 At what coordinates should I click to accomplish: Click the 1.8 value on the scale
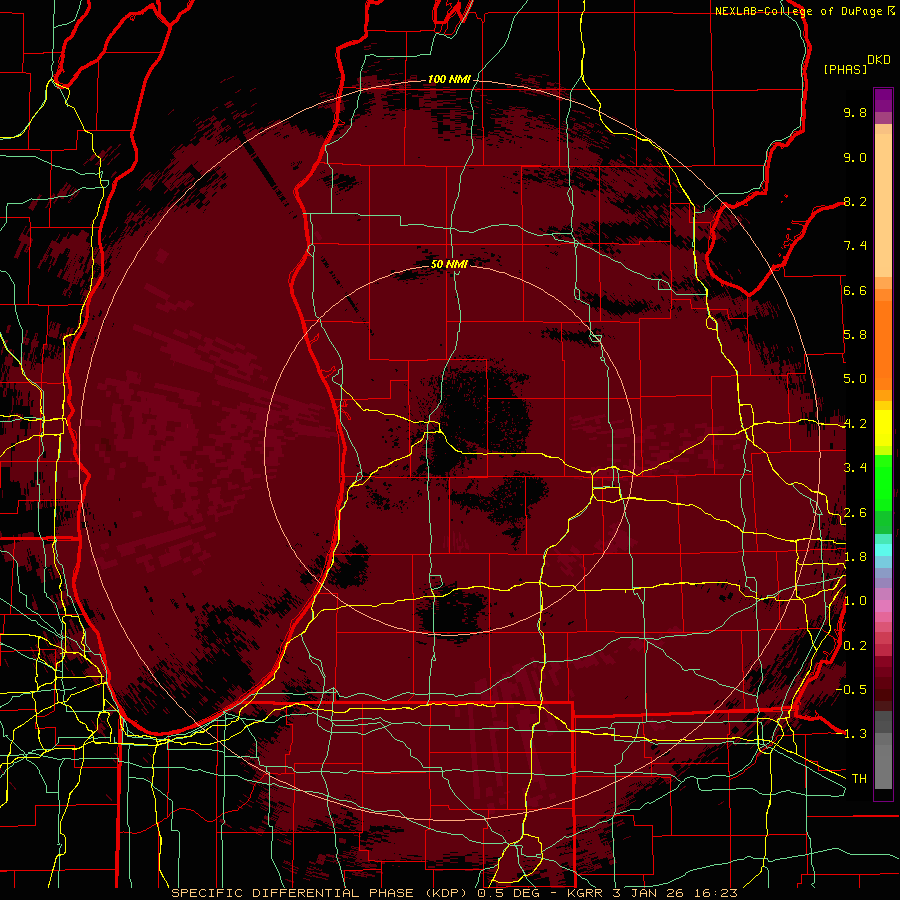coord(855,557)
